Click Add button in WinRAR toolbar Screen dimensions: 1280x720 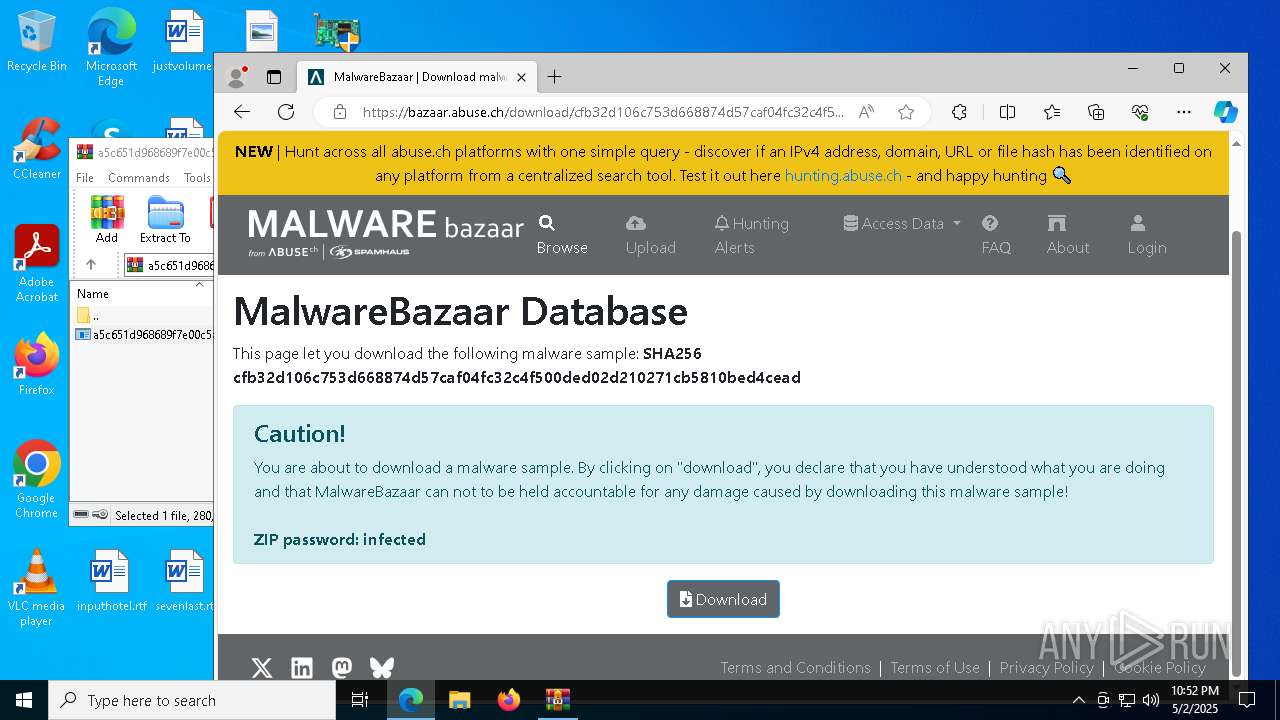click(x=107, y=220)
